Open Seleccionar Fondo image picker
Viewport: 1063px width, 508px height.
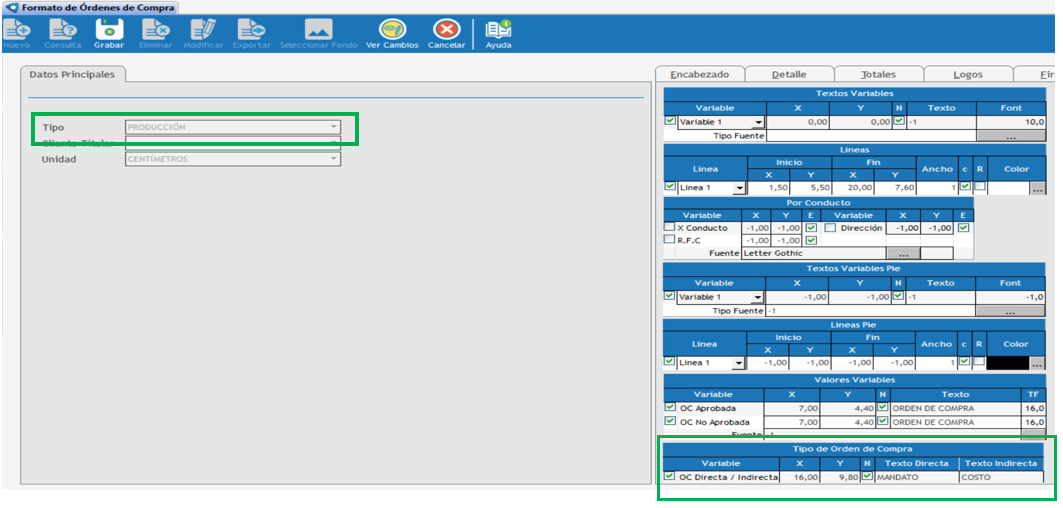pos(318,30)
